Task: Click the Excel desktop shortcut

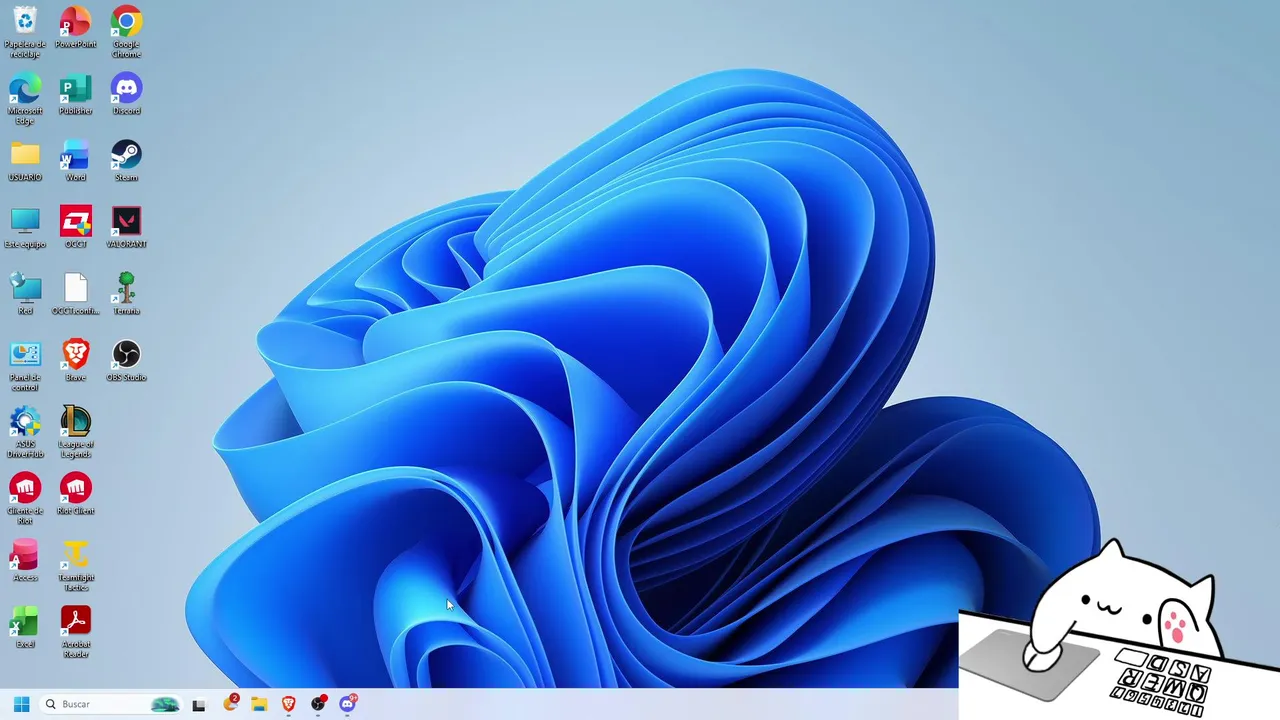Action: [25, 628]
